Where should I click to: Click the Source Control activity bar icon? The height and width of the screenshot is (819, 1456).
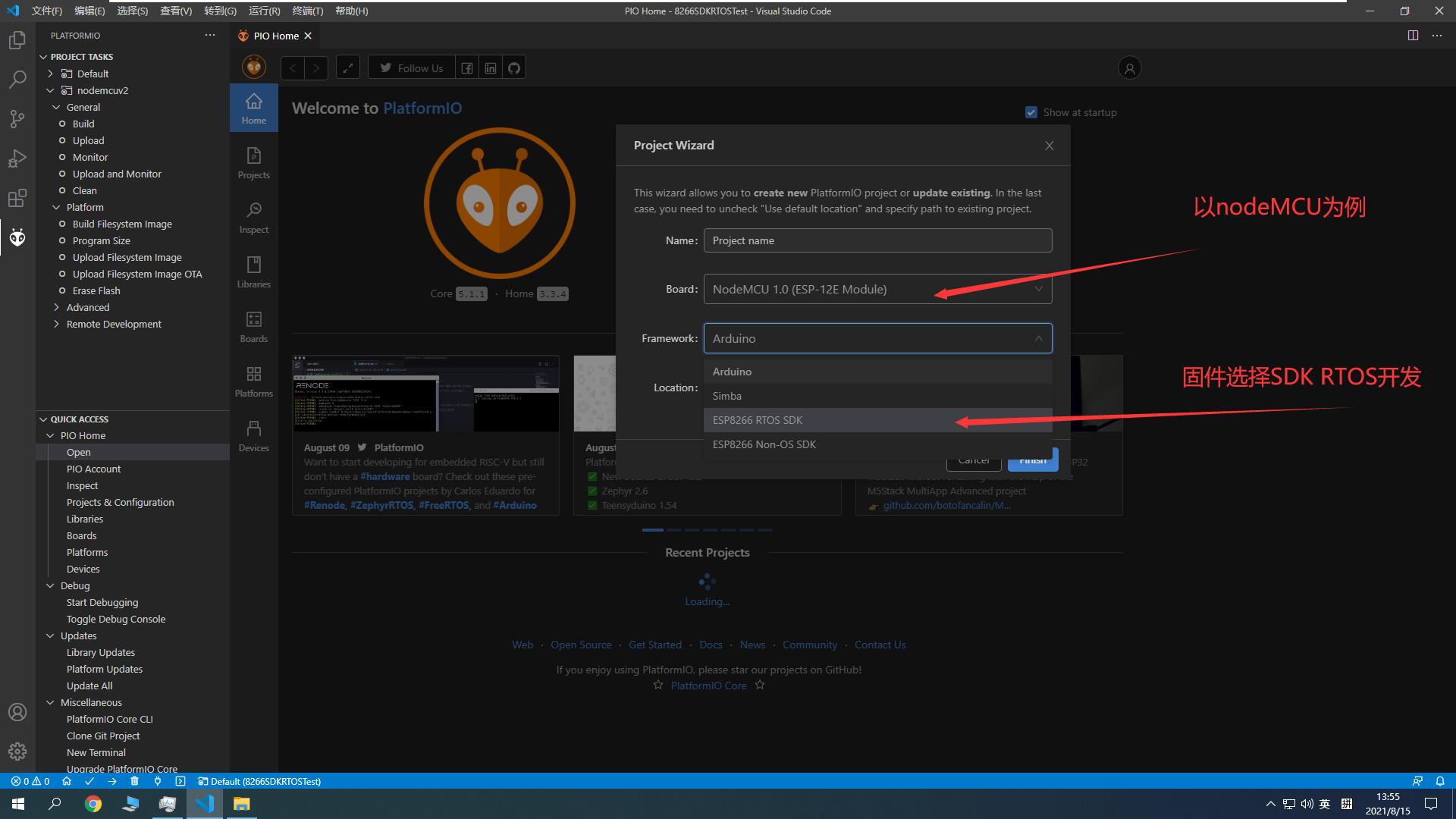tap(17, 118)
